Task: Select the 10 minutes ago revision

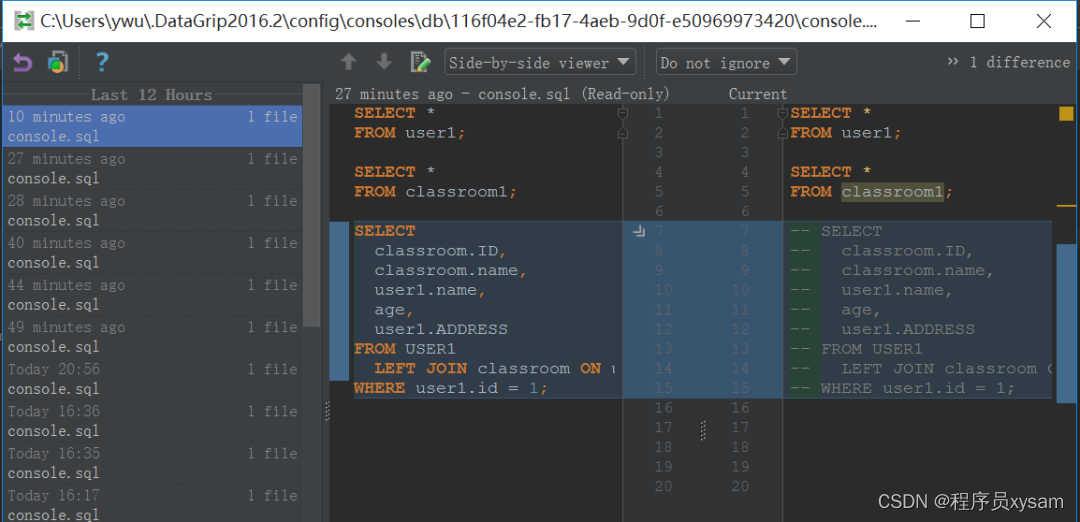Action: [x=152, y=127]
